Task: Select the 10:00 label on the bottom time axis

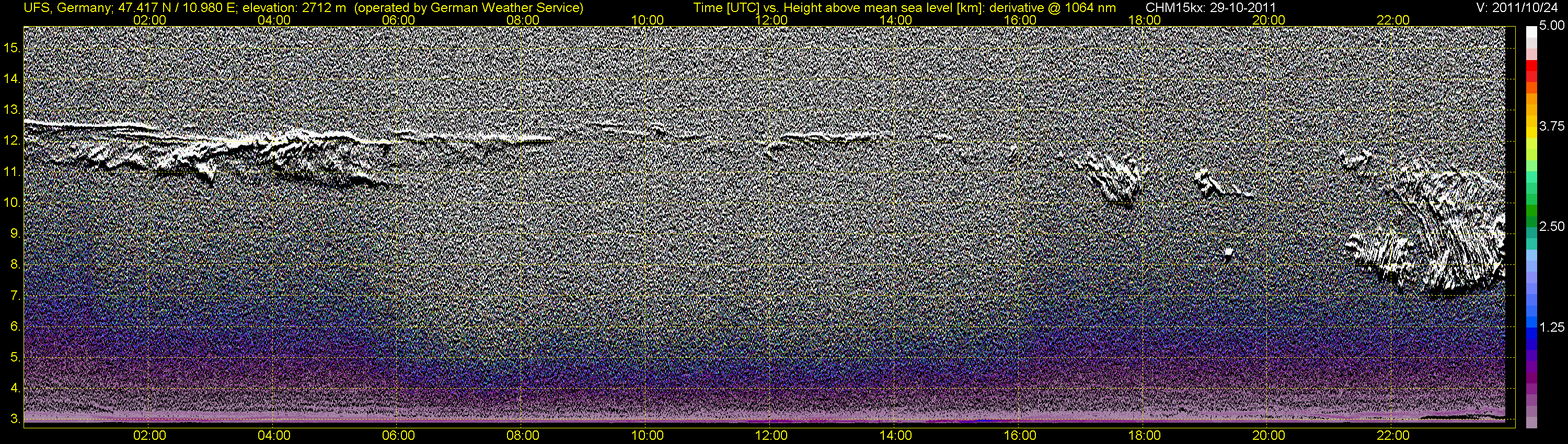Action: click(x=647, y=436)
